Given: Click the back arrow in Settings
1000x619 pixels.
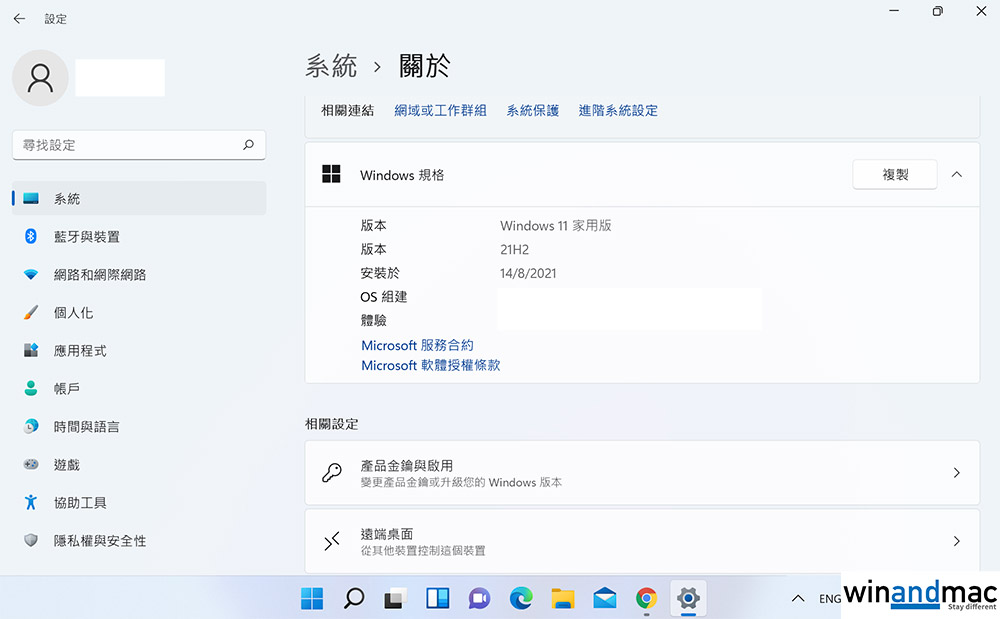Looking at the screenshot, I should tap(19, 19).
